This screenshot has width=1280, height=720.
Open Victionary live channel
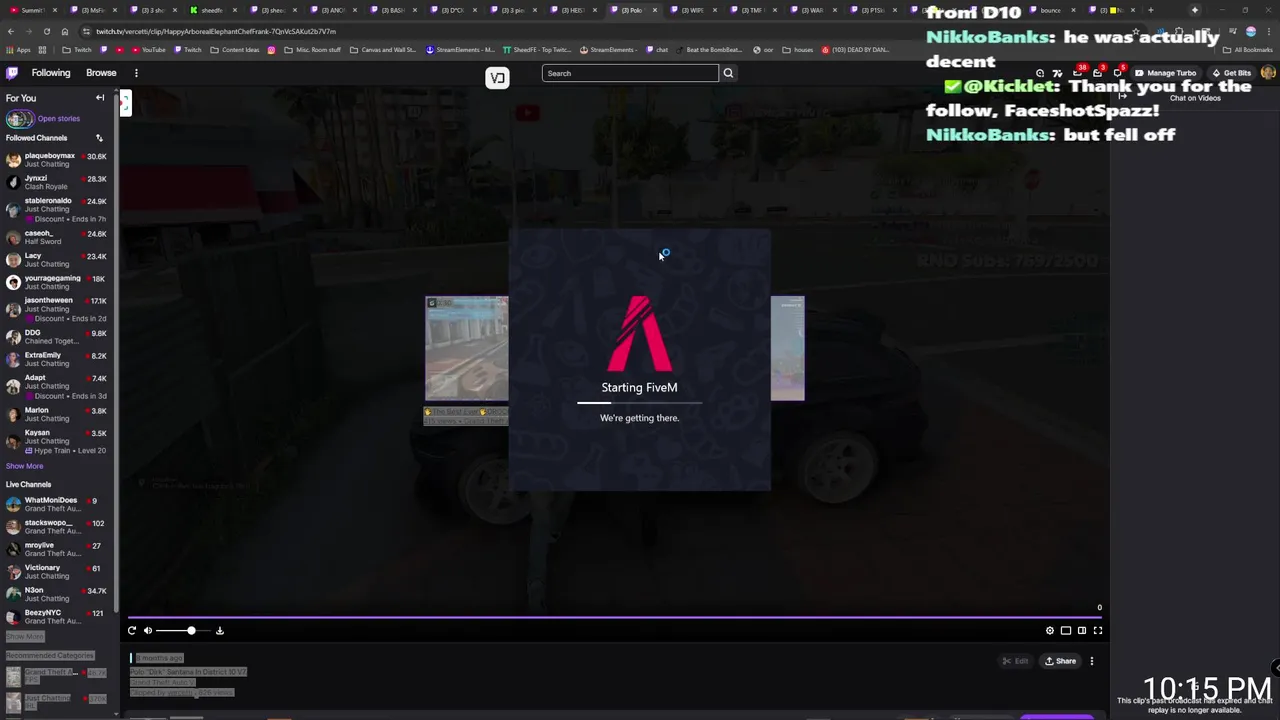[x=57, y=572]
